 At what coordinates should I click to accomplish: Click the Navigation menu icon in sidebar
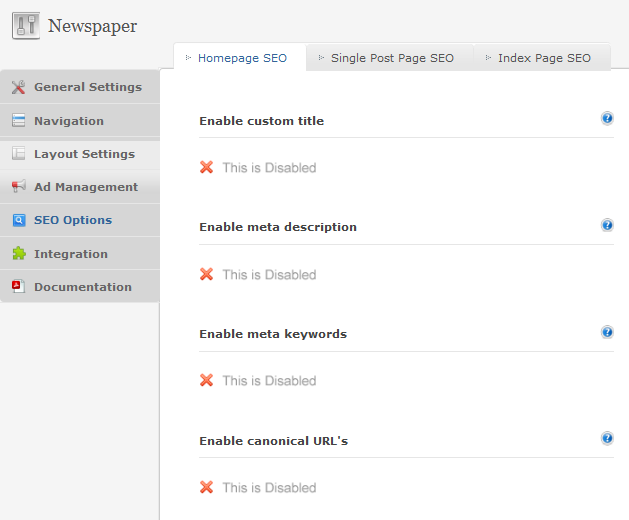click(18, 120)
